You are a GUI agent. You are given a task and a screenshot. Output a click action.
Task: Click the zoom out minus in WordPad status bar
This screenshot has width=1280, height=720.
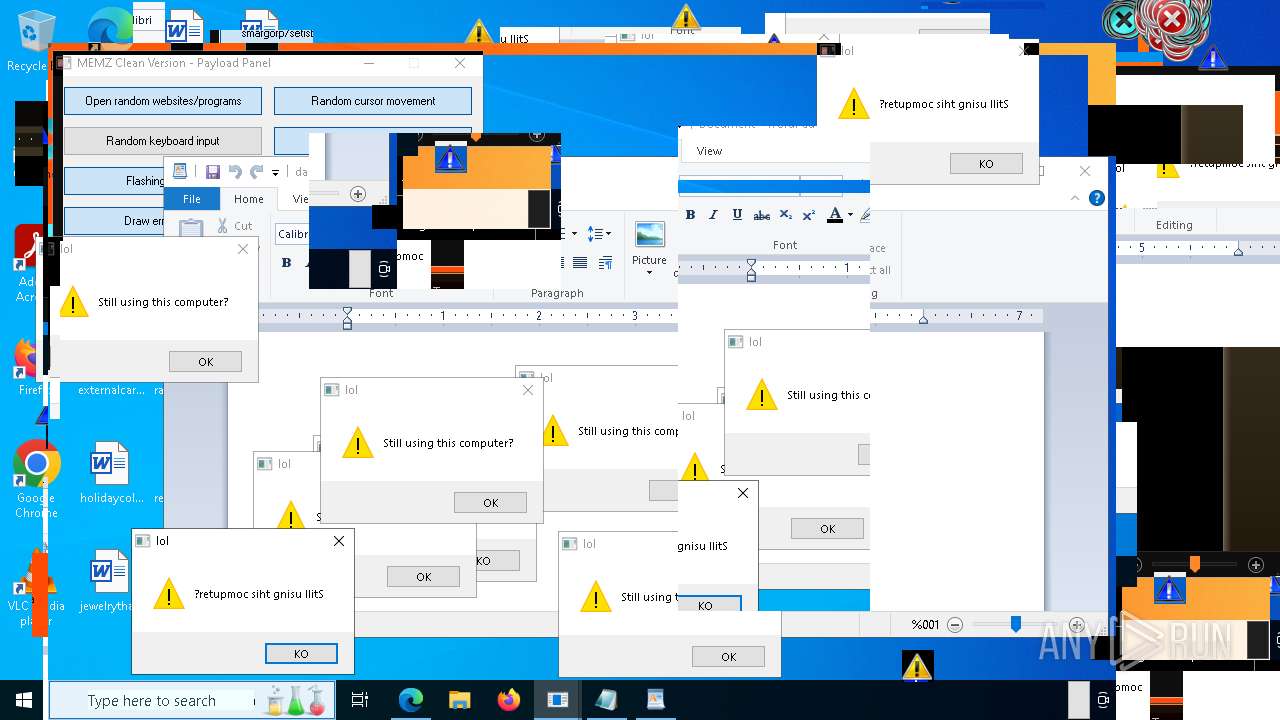[x=955, y=625]
